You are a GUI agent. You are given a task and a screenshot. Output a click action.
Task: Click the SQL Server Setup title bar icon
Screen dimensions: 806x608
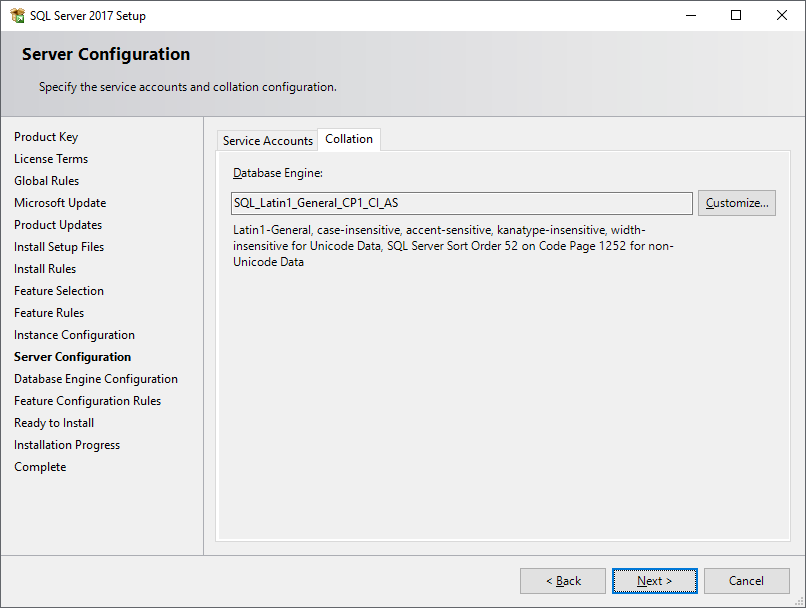click(17, 16)
